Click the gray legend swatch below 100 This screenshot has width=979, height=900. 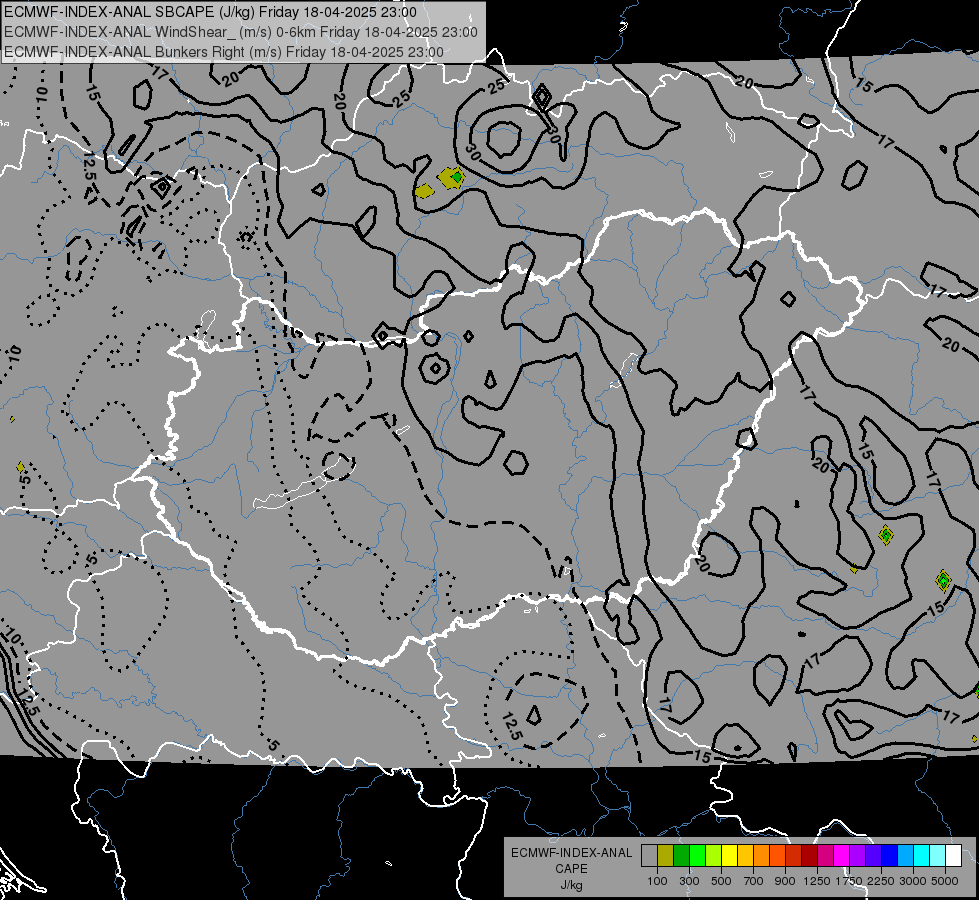[x=649, y=855]
